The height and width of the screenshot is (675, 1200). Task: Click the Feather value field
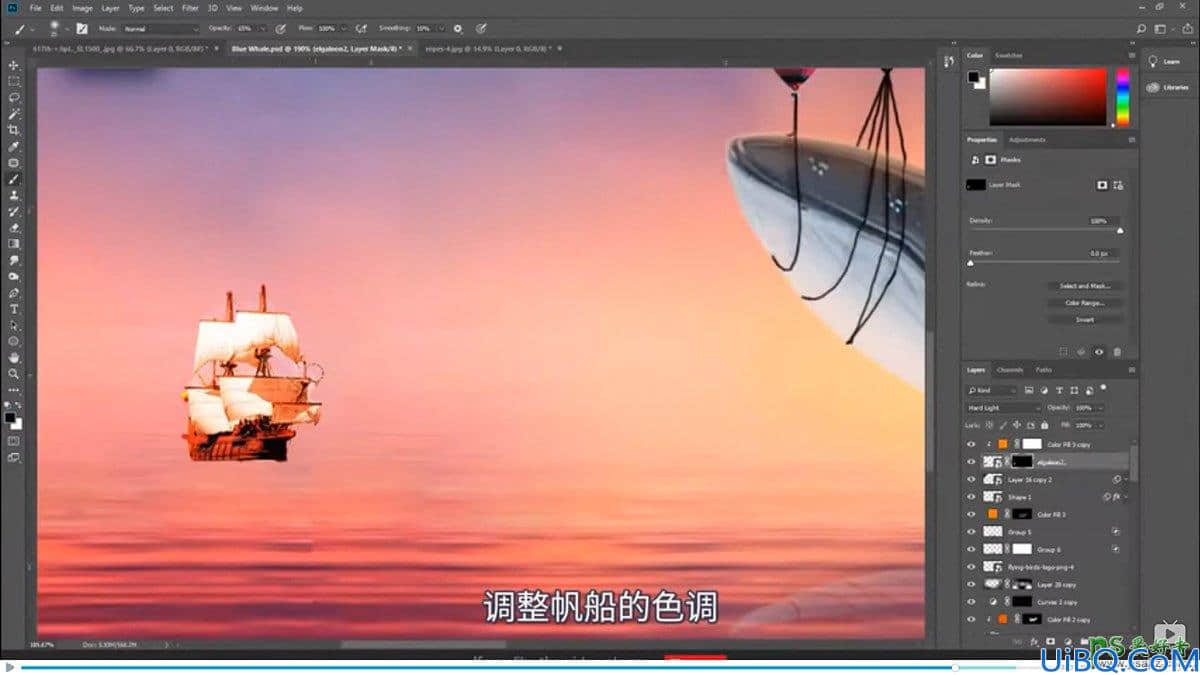pos(1104,254)
